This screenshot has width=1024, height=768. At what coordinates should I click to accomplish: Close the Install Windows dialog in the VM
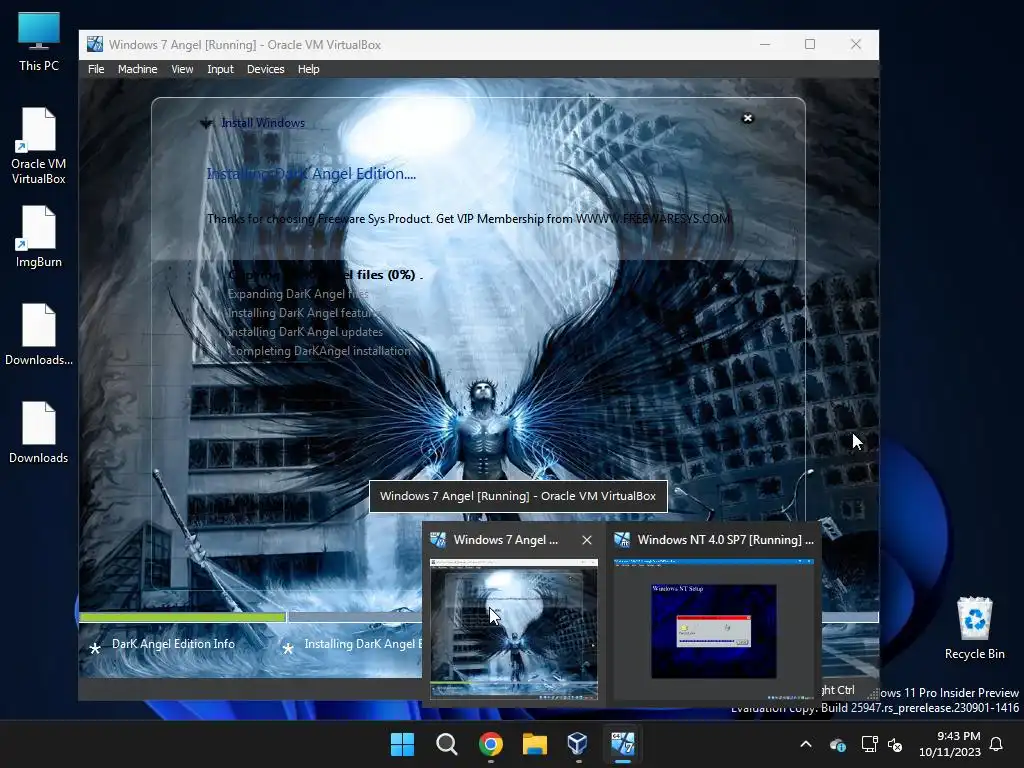click(x=748, y=118)
